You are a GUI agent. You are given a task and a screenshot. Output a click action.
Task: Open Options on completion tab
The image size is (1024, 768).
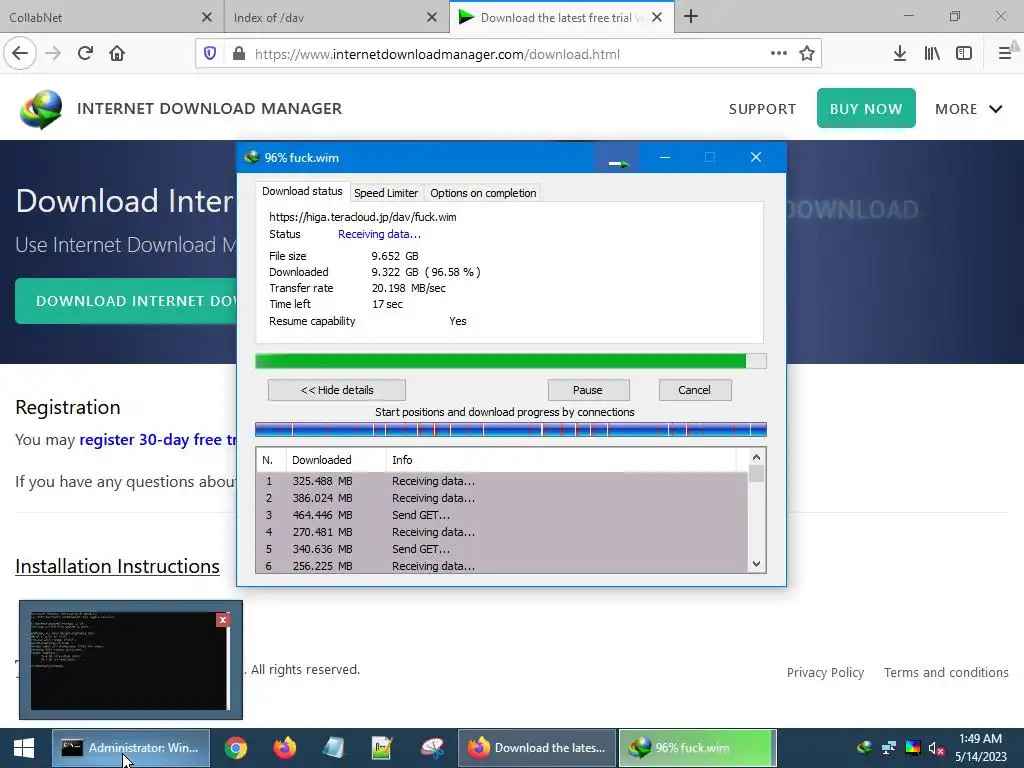[x=483, y=193]
